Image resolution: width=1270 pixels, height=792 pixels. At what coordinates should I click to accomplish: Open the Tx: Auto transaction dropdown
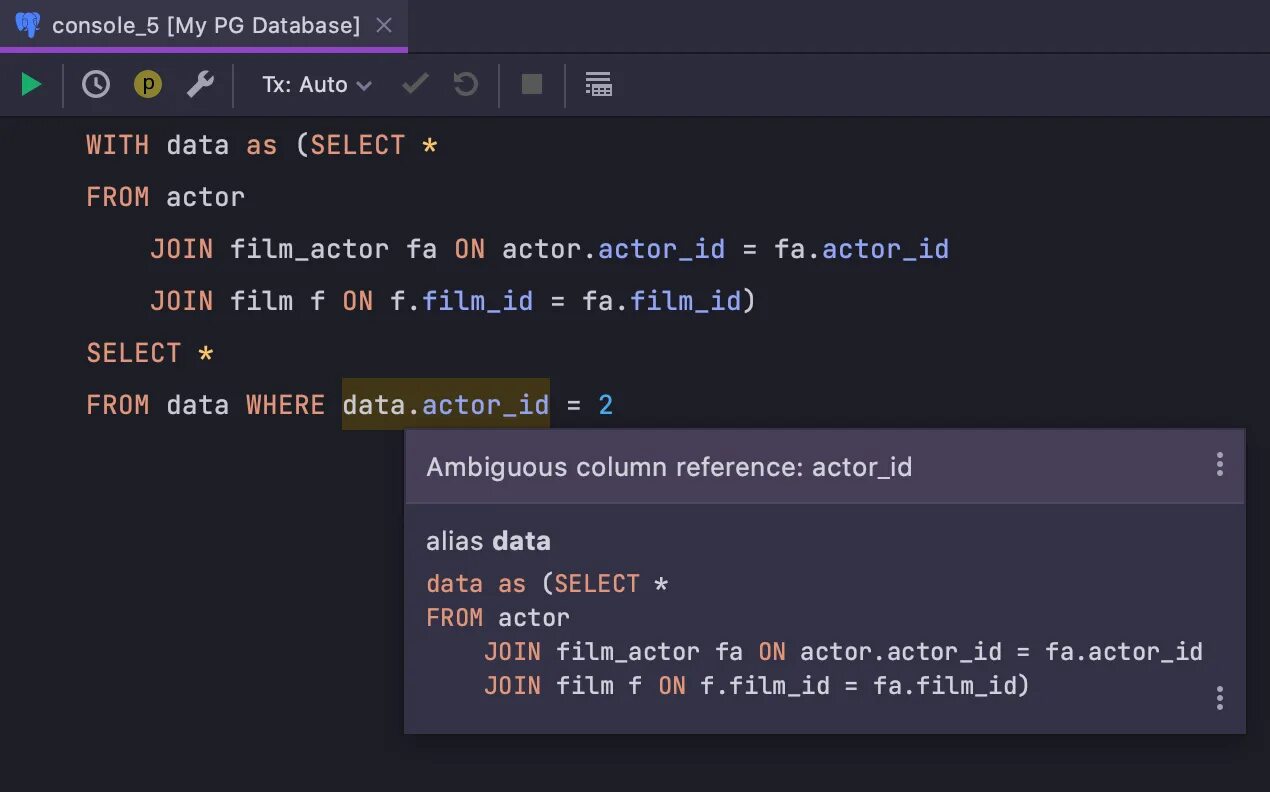[x=316, y=85]
